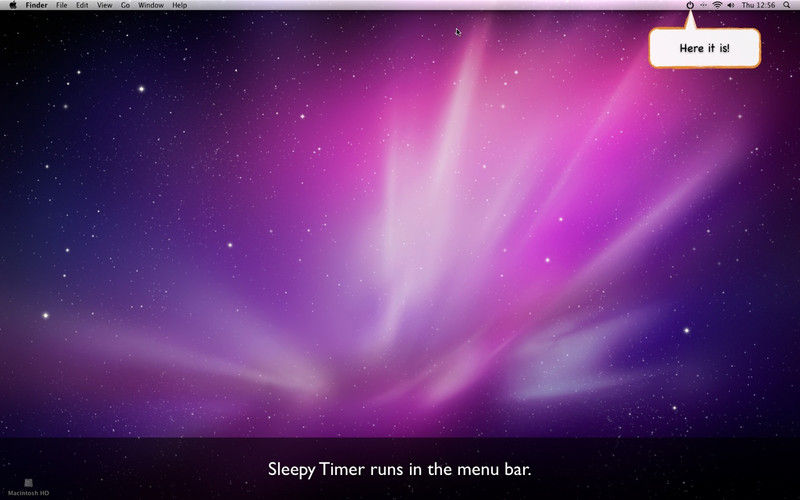Click the small dotted menu bar icon beside the power icon

click(x=704, y=5)
